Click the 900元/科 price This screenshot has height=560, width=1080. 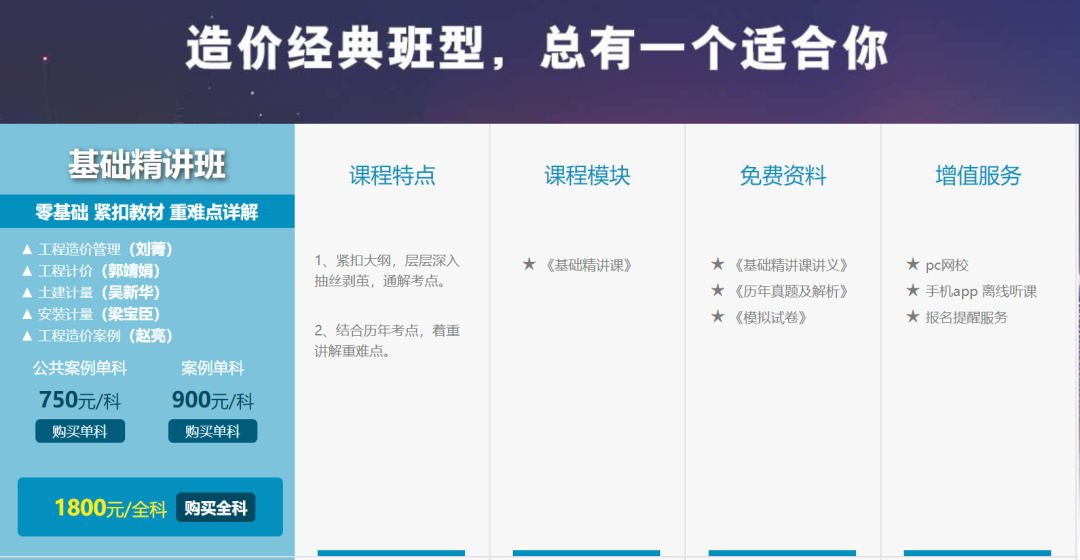coord(213,400)
